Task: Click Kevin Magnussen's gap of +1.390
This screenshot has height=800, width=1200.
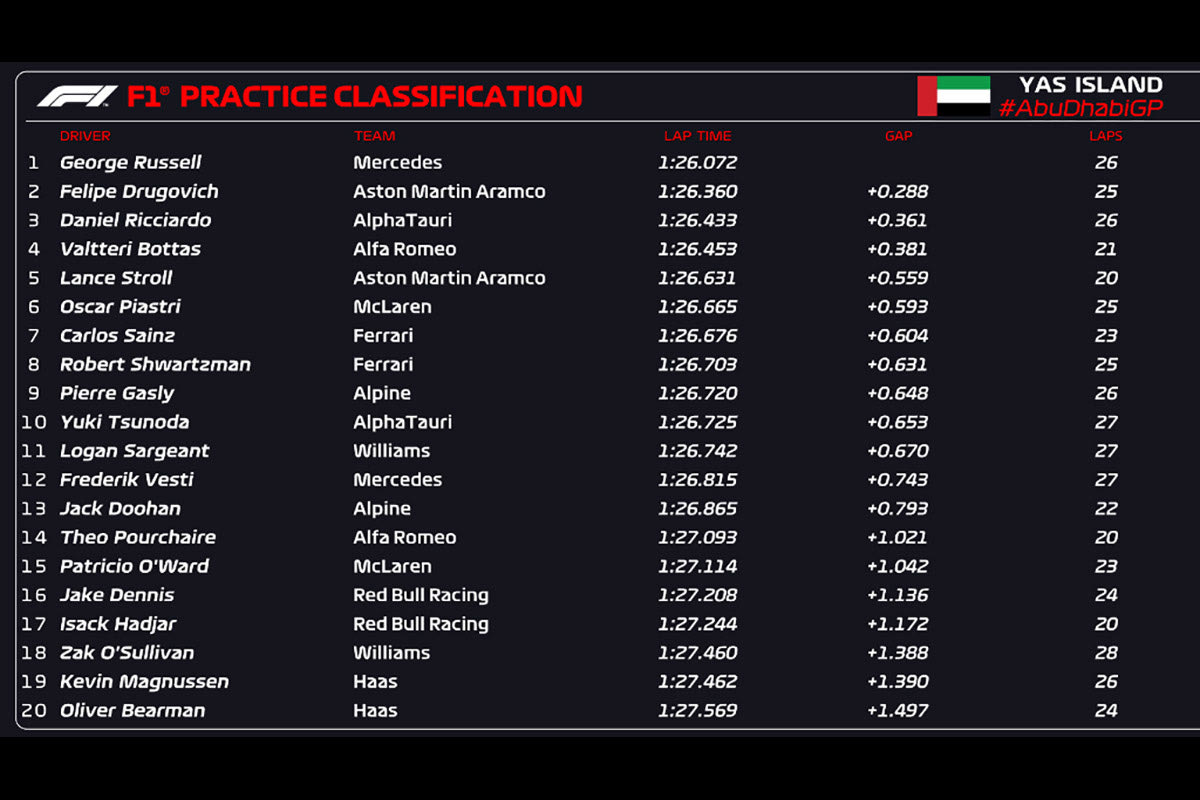Action: coord(897,682)
